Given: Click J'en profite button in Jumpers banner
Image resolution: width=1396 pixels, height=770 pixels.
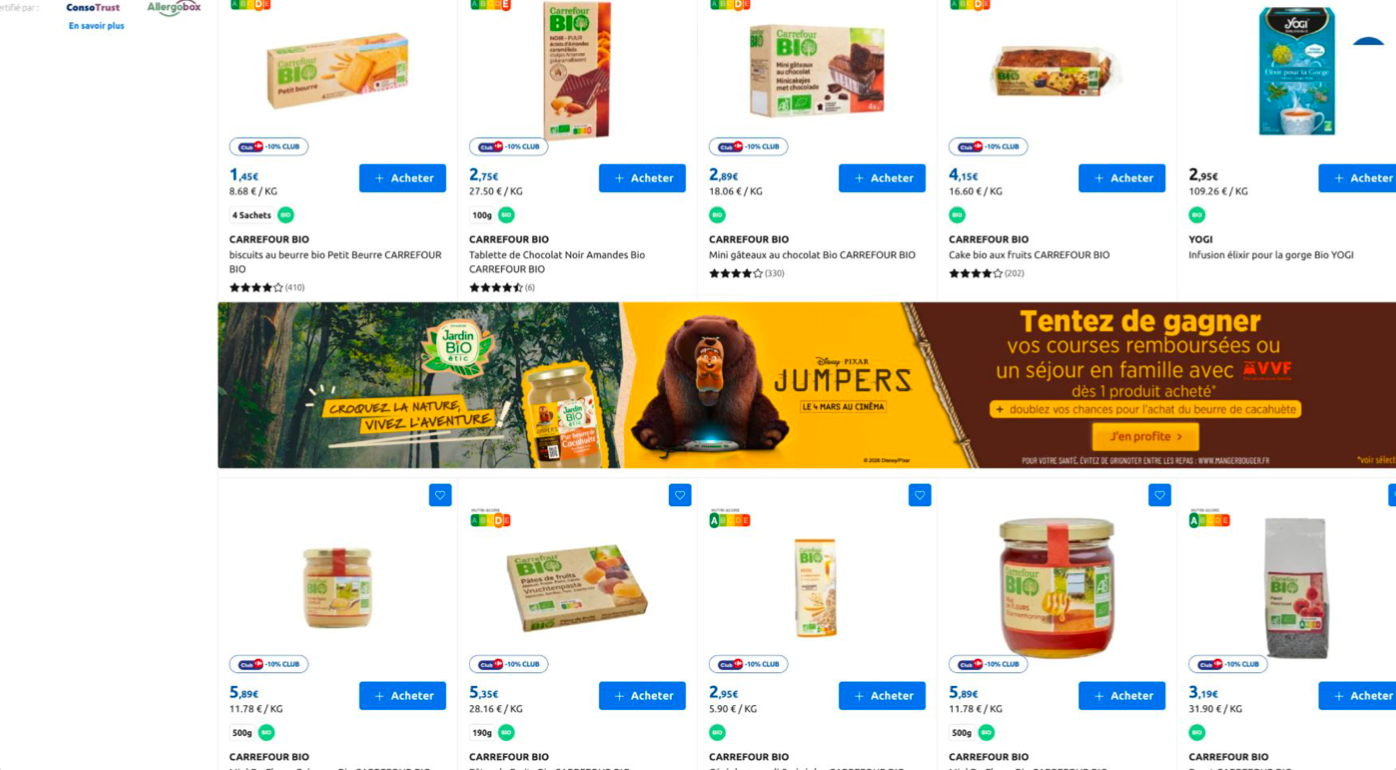Looking at the screenshot, I should [x=1146, y=437].
